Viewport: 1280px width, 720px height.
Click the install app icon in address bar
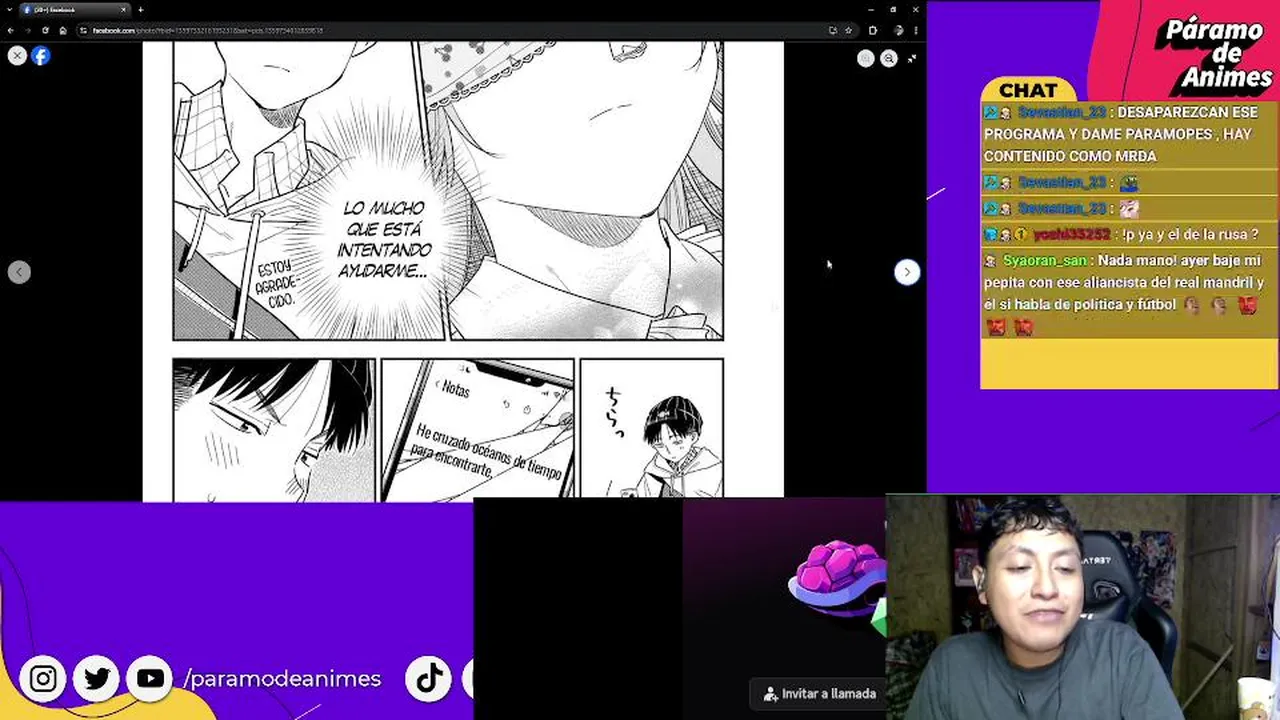(x=832, y=30)
